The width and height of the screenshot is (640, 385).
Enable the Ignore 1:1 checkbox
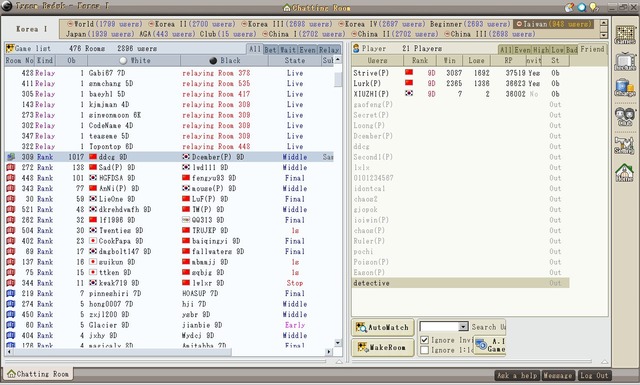[424, 350]
